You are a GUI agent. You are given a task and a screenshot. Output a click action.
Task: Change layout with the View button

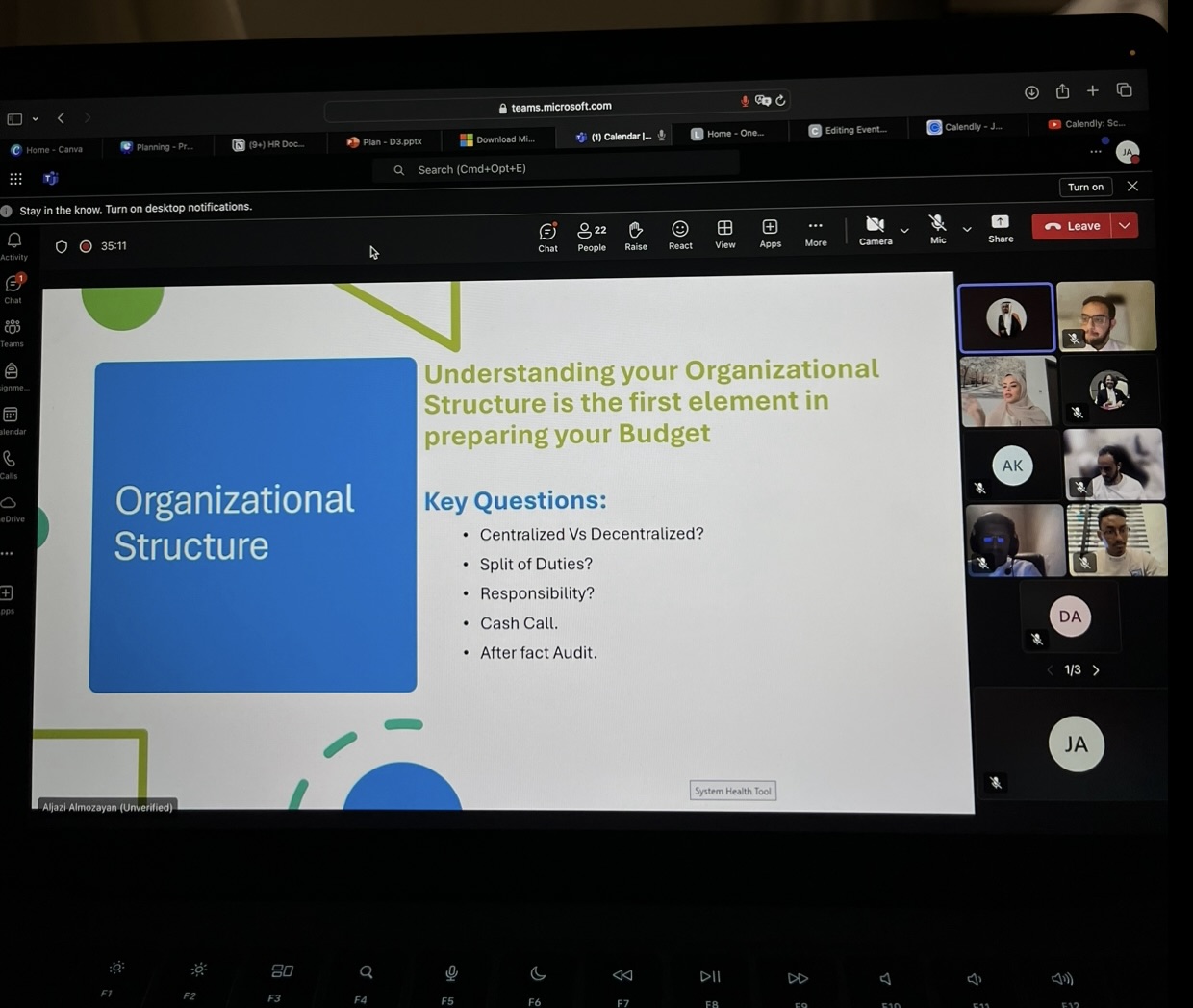pos(724,234)
